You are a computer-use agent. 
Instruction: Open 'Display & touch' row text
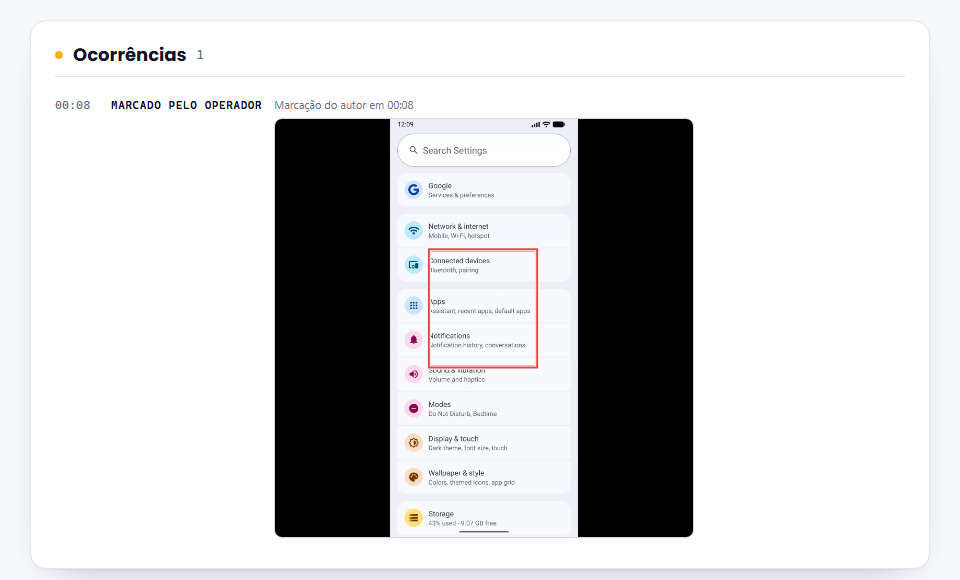[453, 439]
